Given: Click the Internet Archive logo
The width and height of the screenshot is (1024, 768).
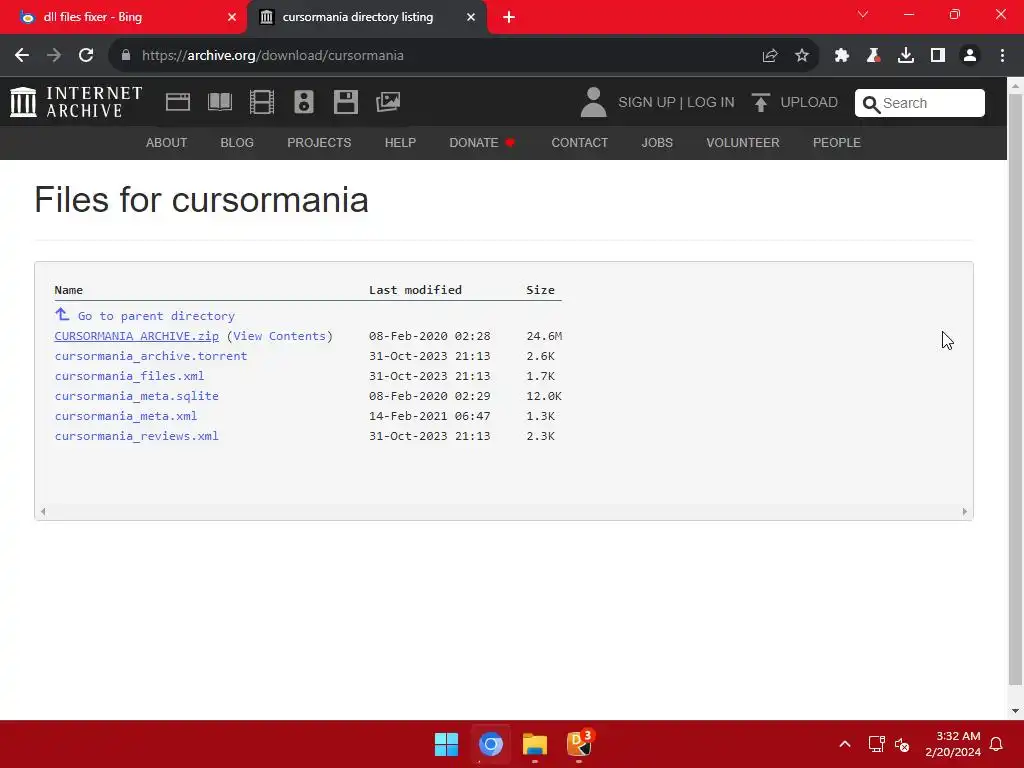Looking at the screenshot, I should [x=76, y=103].
